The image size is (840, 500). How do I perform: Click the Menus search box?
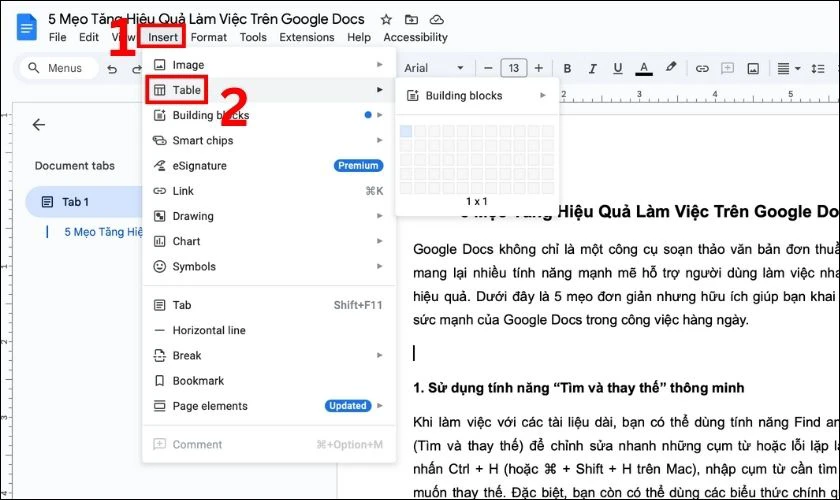pyautogui.click(x=59, y=68)
